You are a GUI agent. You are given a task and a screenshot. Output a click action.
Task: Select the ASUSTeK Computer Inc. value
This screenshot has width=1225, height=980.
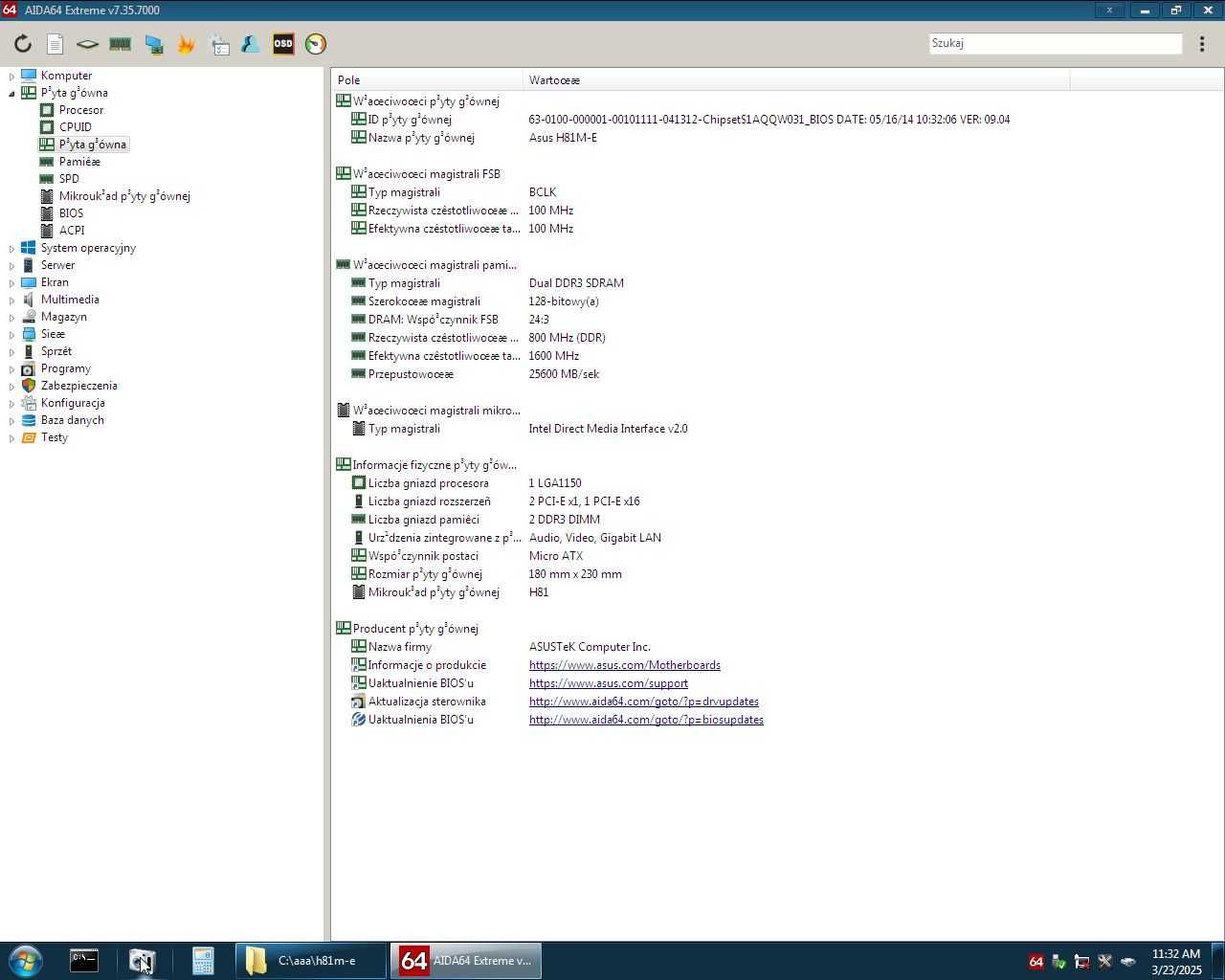point(590,647)
